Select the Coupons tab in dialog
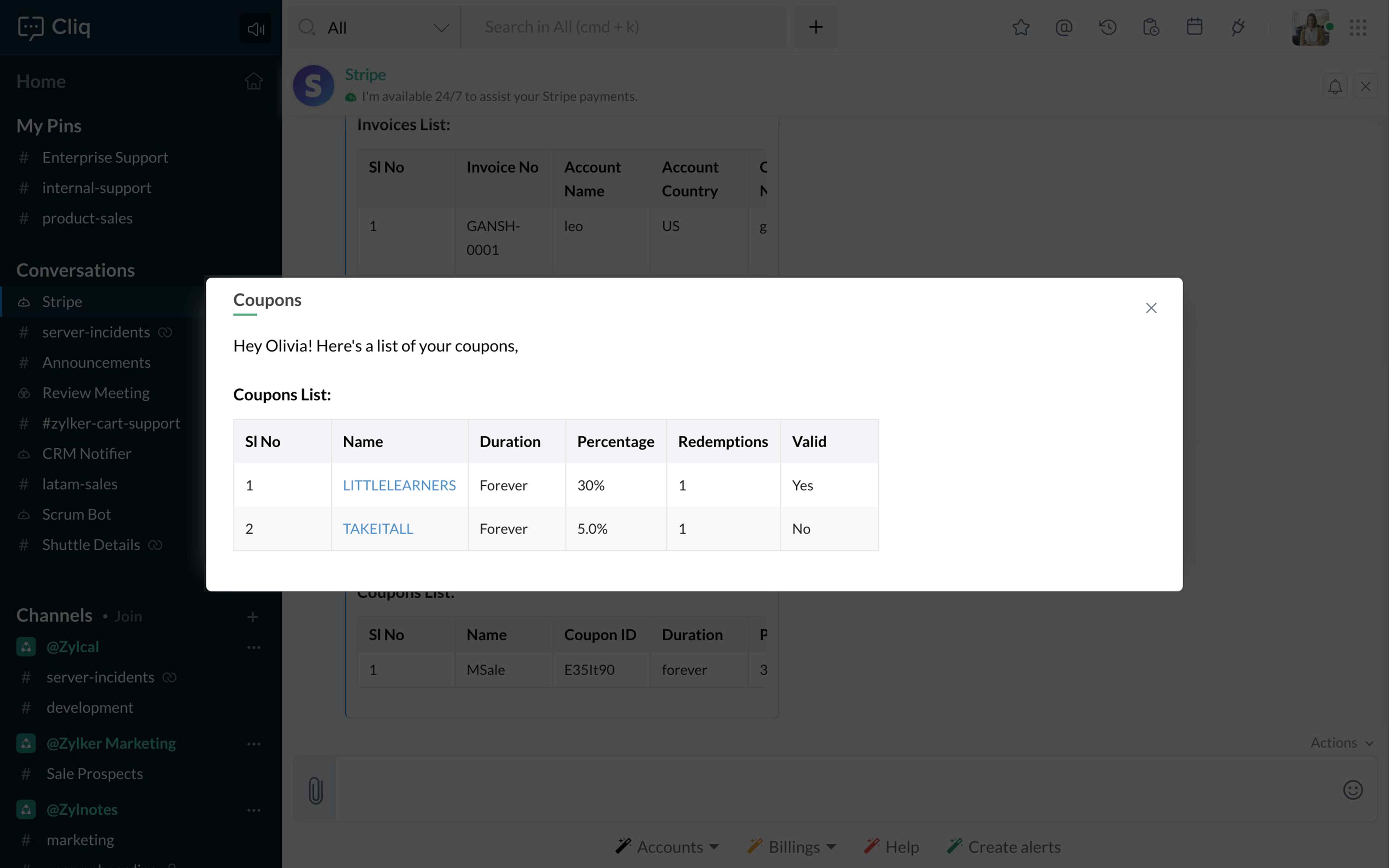This screenshot has height=868, width=1389. [x=267, y=300]
